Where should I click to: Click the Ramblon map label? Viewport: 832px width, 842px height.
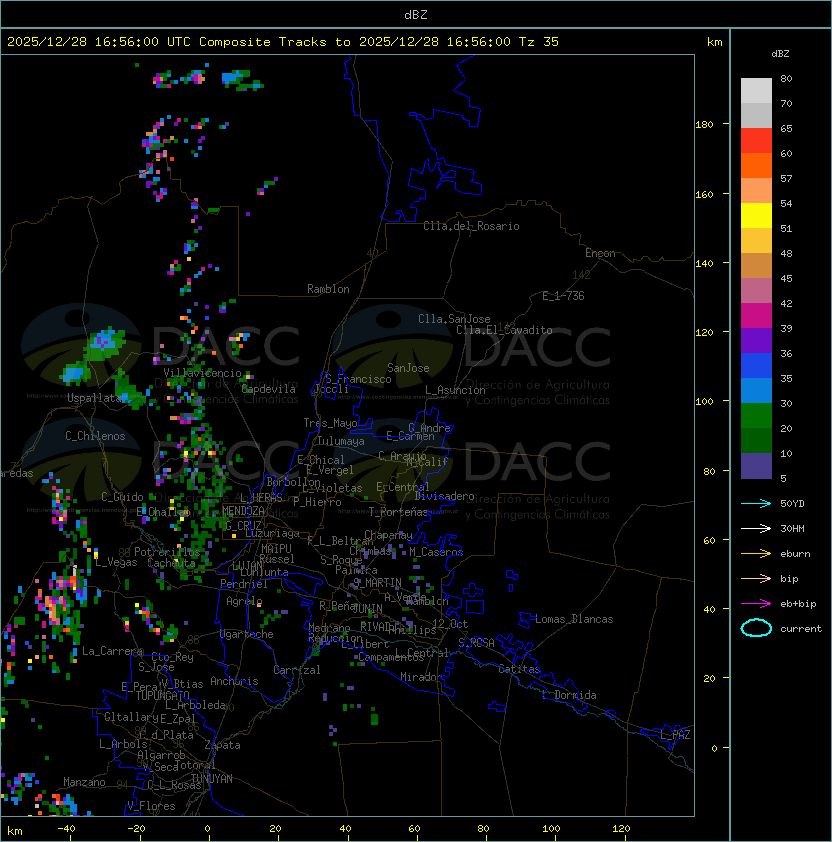[x=328, y=289]
